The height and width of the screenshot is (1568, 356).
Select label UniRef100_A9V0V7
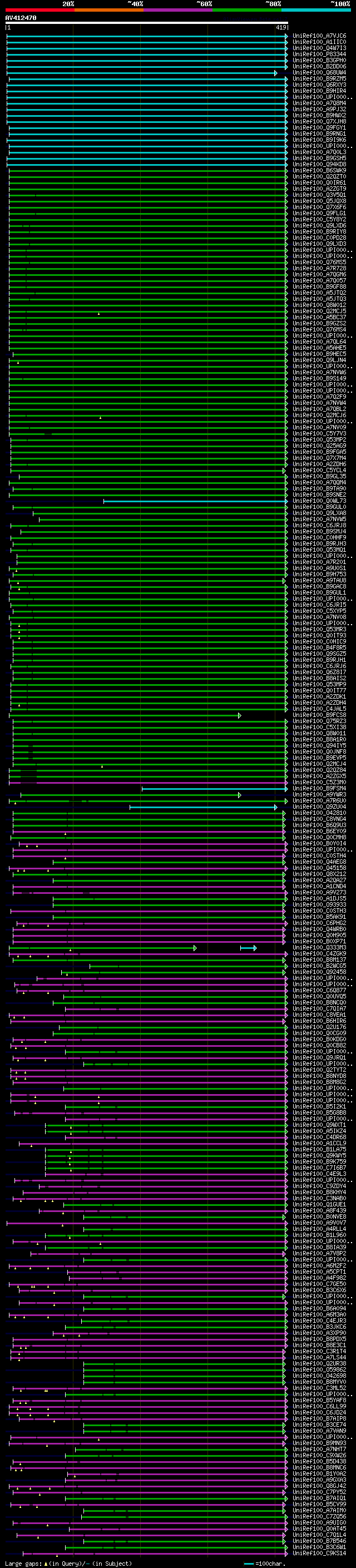pyautogui.click(x=319, y=1223)
